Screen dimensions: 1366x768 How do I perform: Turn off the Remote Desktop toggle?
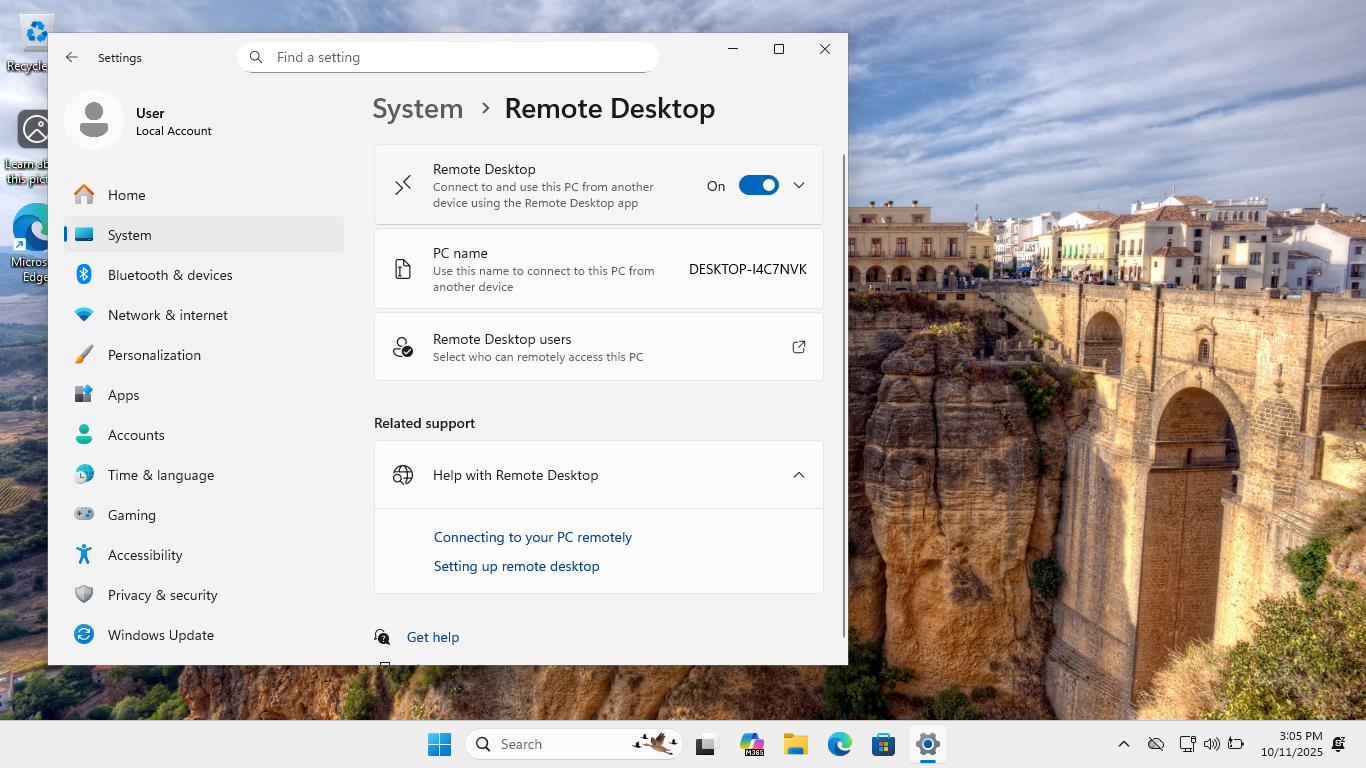758,185
